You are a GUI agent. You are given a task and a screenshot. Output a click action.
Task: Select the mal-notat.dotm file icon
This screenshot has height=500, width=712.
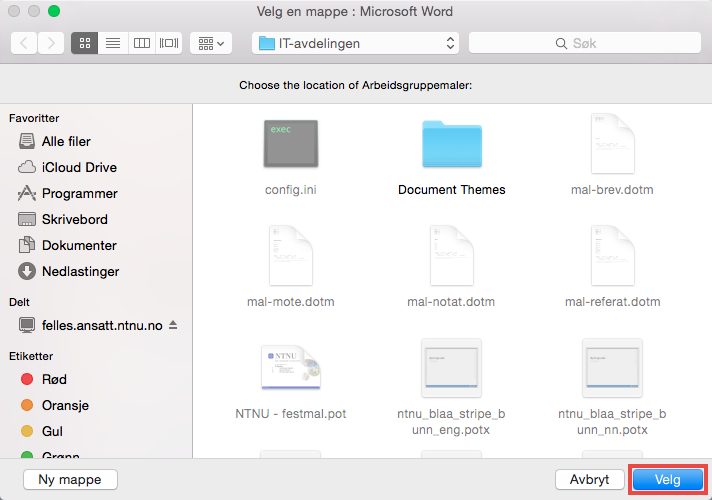pos(452,256)
